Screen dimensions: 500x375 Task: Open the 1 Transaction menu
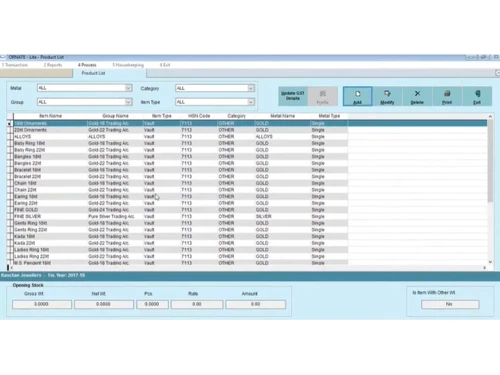point(15,65)
